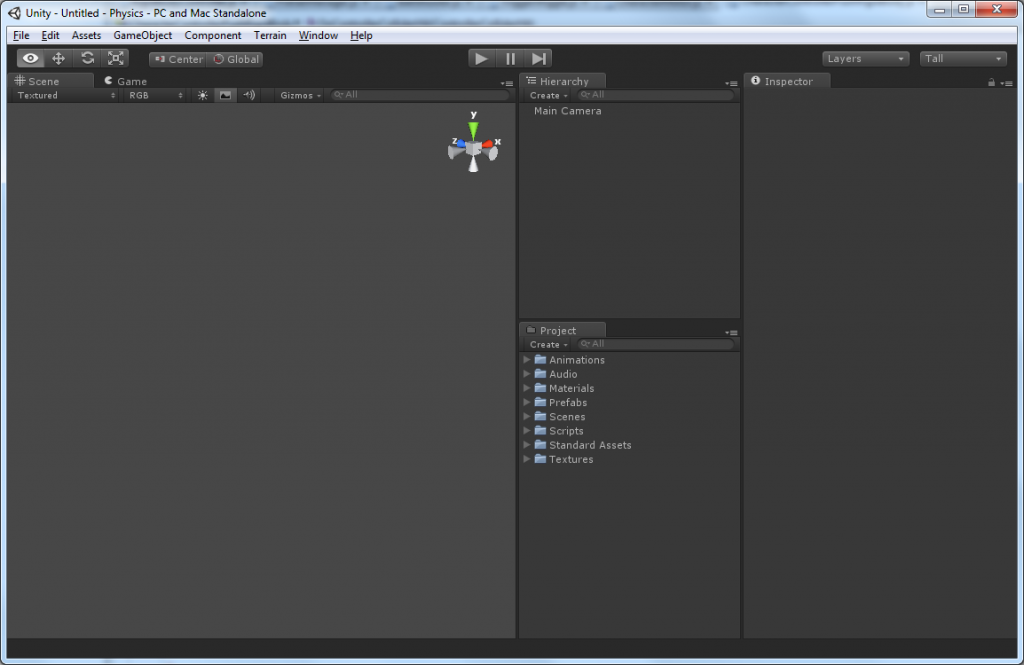Open the Gizmos dropdown
The image size is (1024, 665).
pos(300,95)
